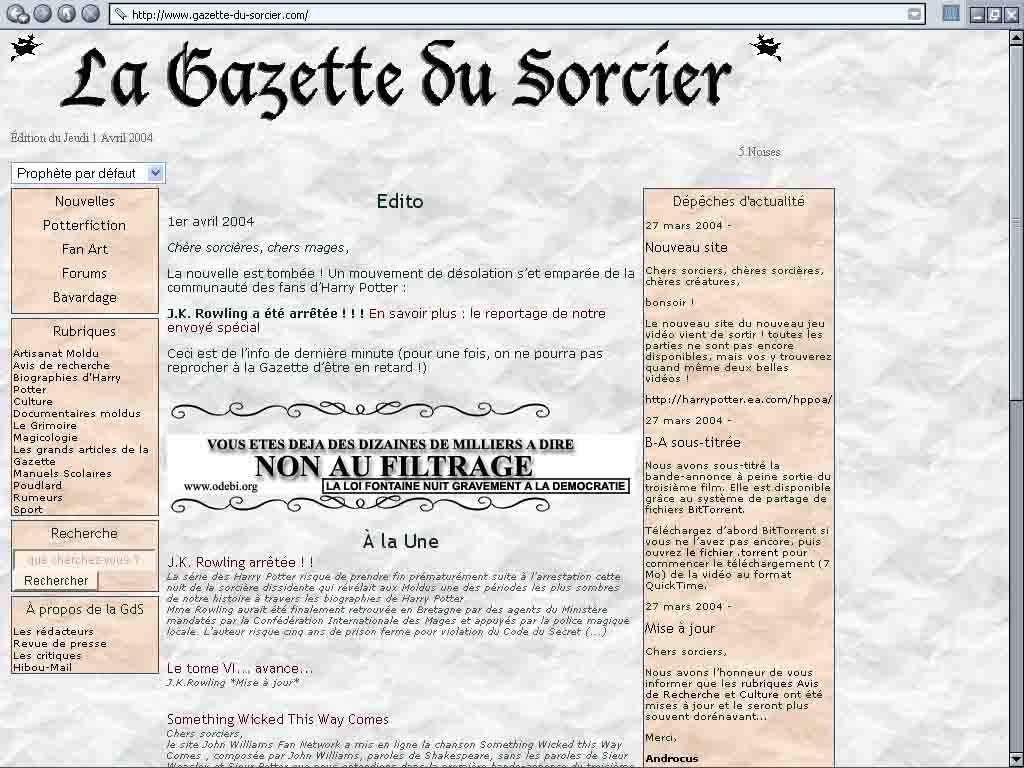Click the flying witch icon right of title
1024x768 pixels.
click(x=766, y=47)
